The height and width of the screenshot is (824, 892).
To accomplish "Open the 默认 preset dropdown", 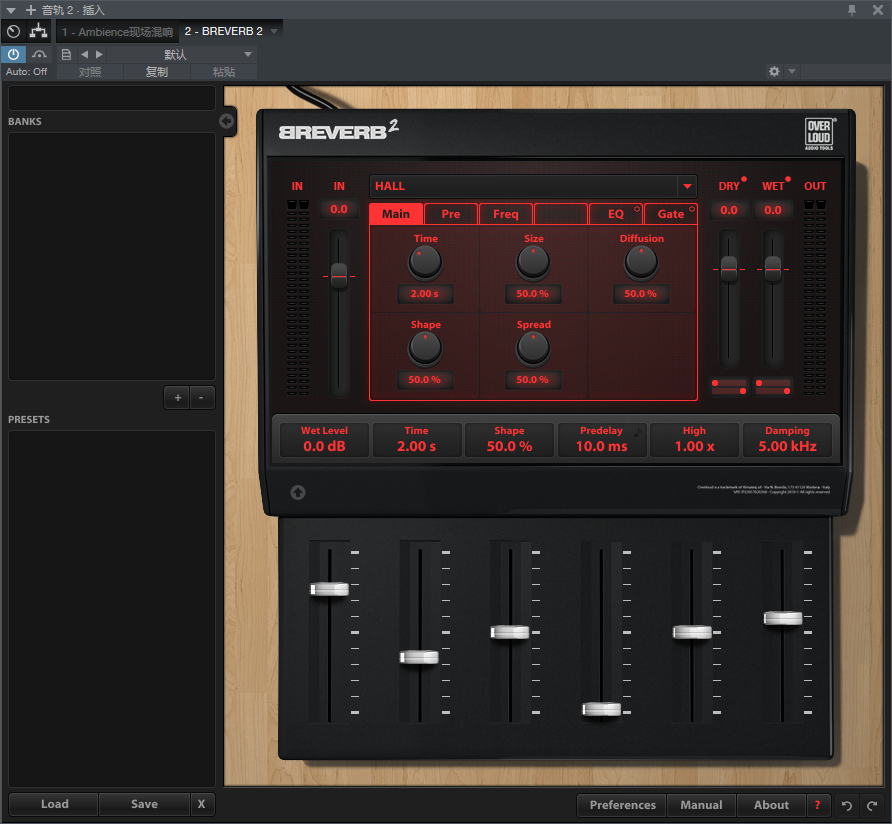I will 182,55.
